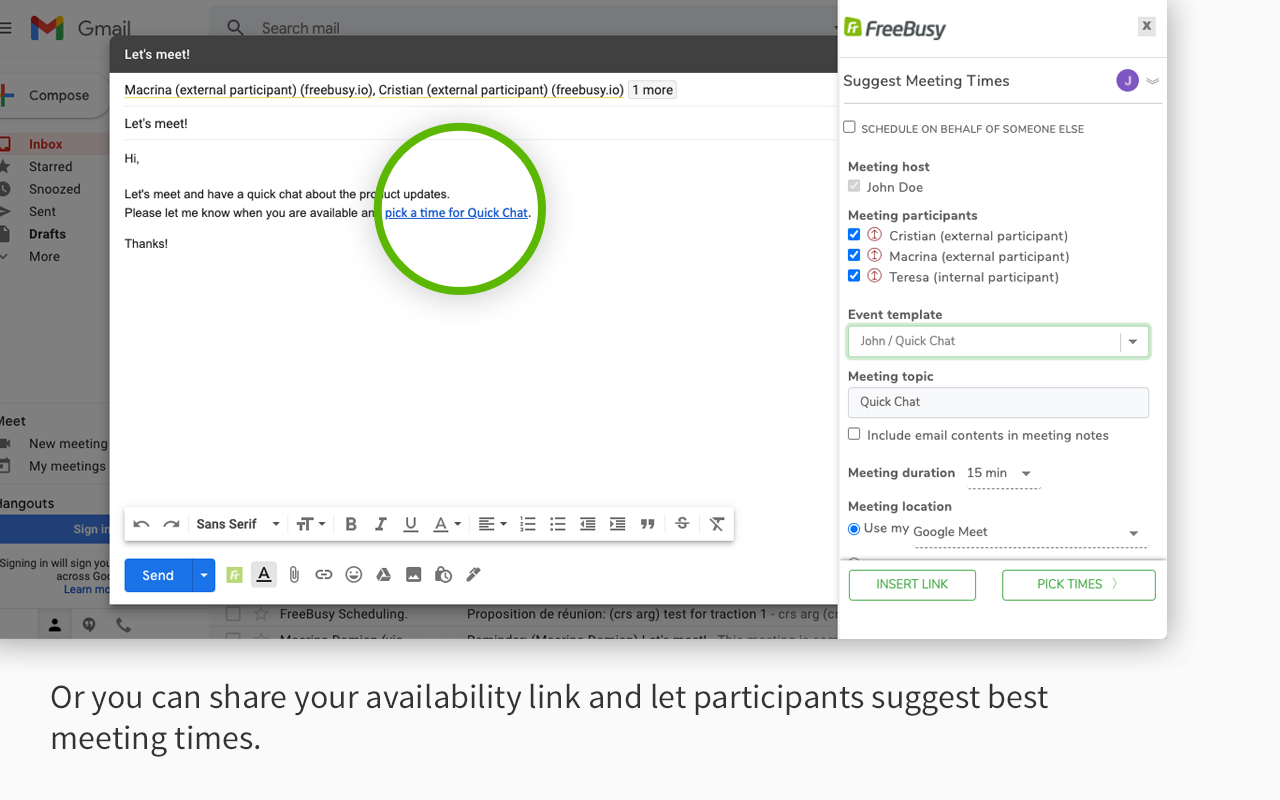Open the Sent folder

pyautogui.click(x=42, y=212)
